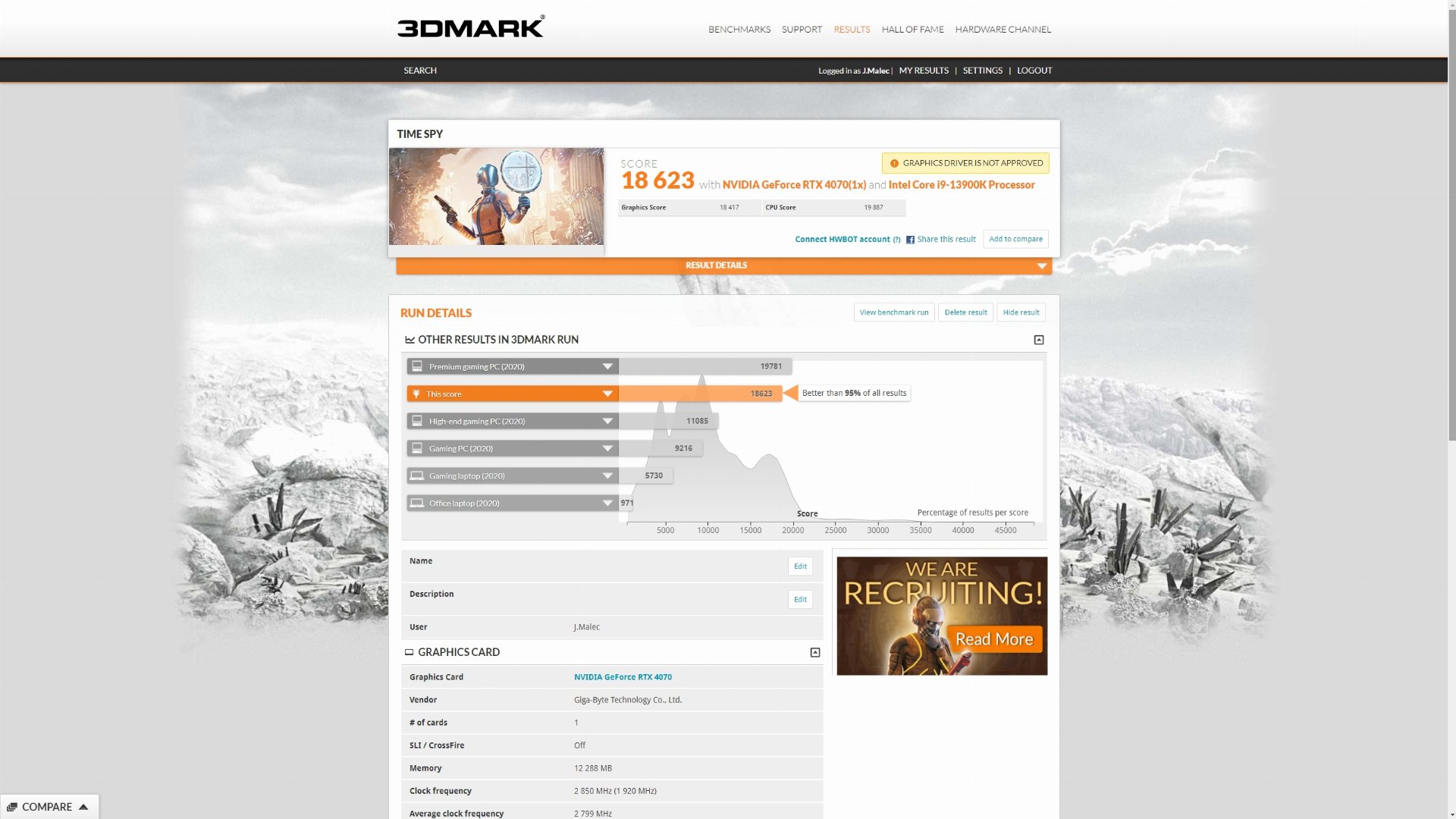Click laptop icon in Office laptop row
1456x819 pixels.
coord(416,503)
